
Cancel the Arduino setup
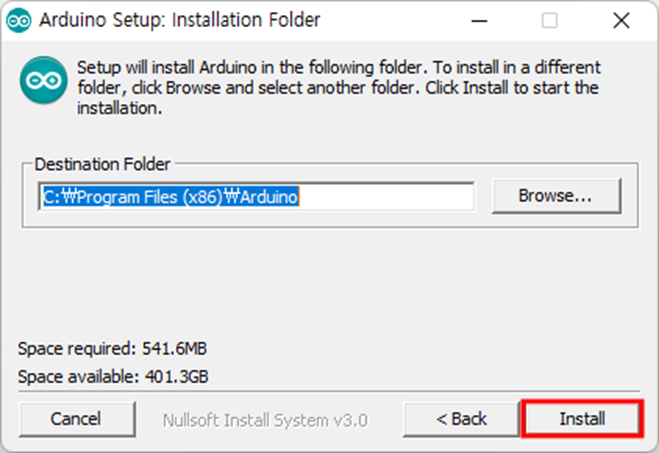click(76, 419)
